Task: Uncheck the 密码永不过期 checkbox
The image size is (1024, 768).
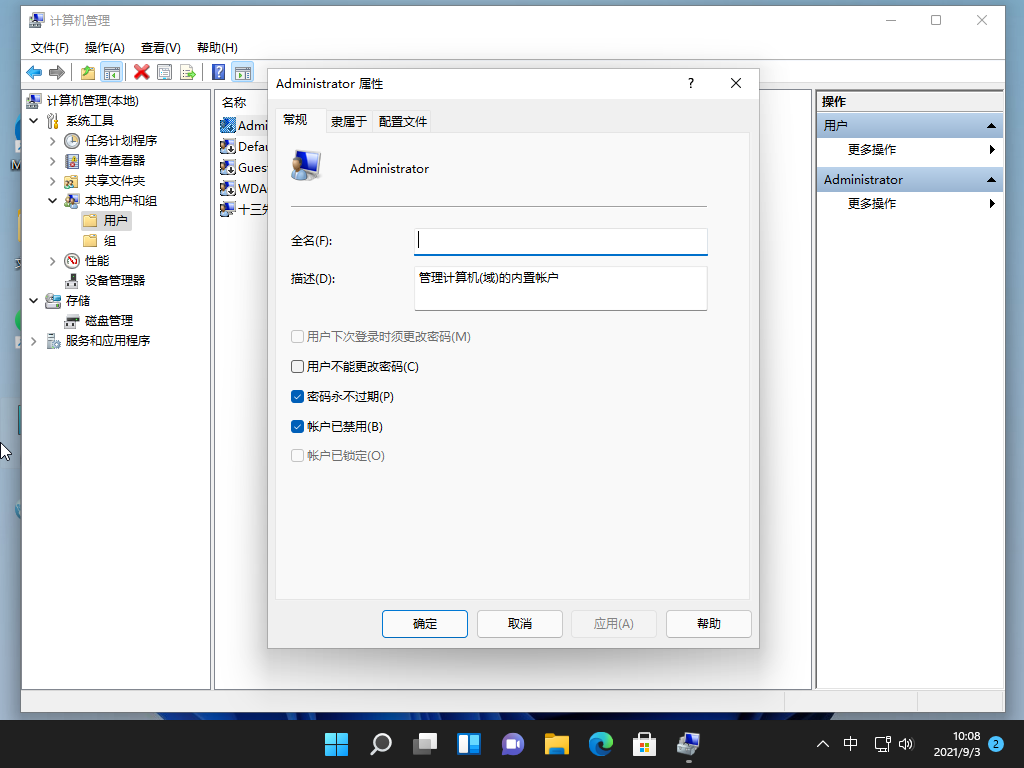Action: (297, 397)
